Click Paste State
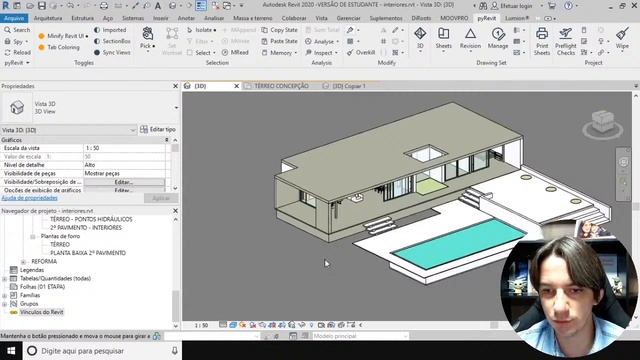This screenshot has width=640, height=360. point(279,41)
